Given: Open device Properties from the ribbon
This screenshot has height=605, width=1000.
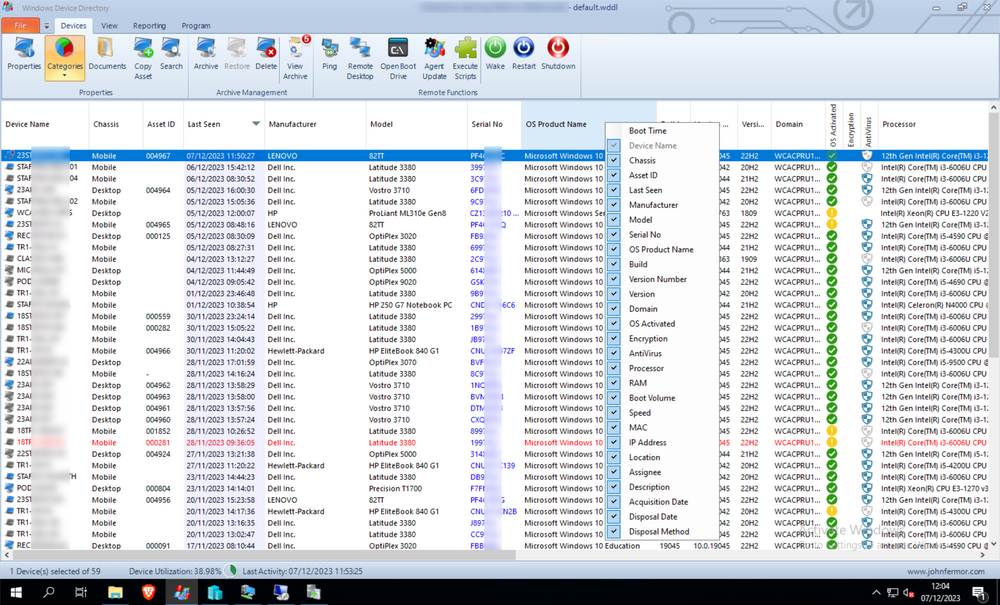Looking at the screenshot, I should pyautogui.click(x=24, y=54).
